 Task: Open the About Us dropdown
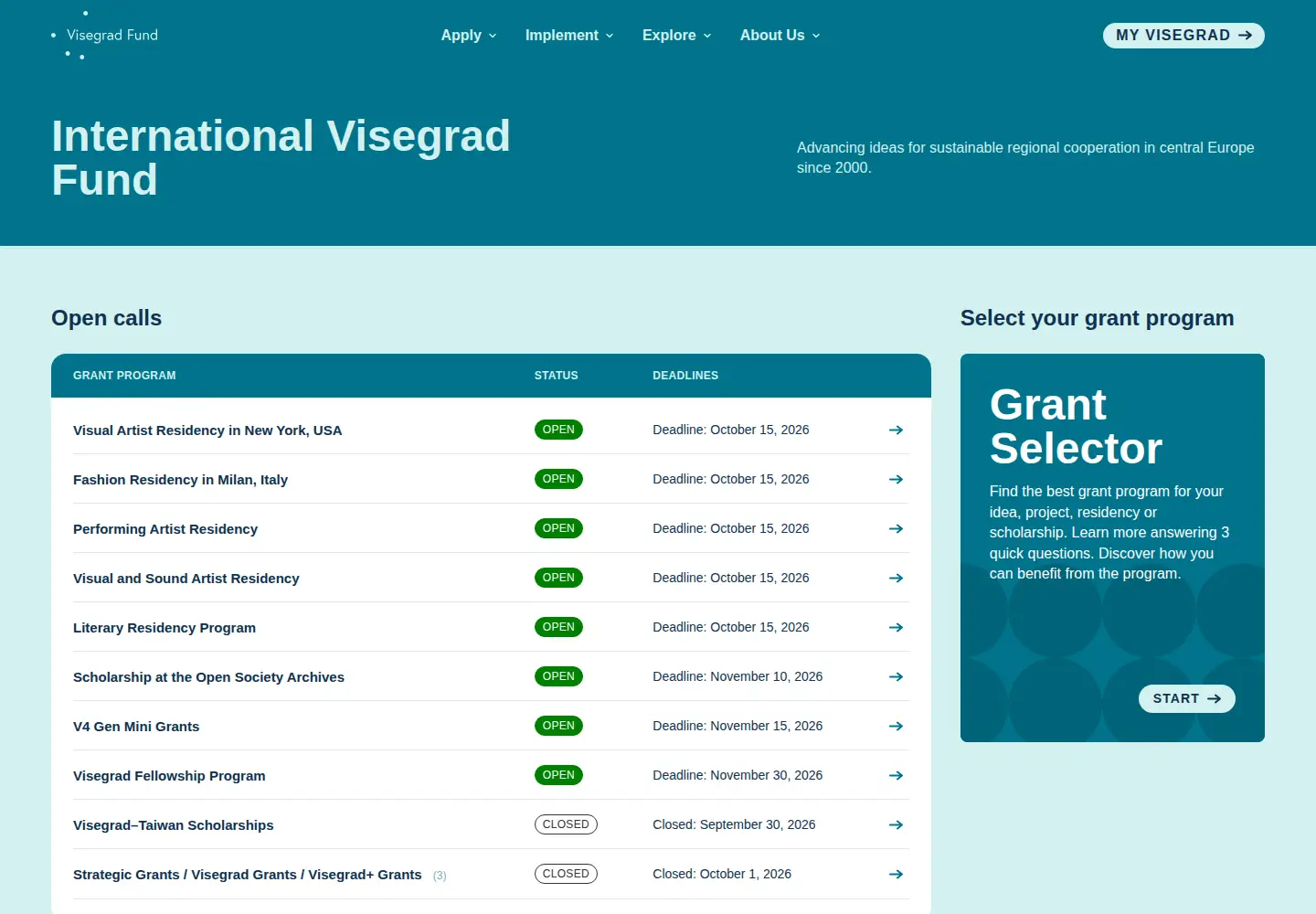780,35
